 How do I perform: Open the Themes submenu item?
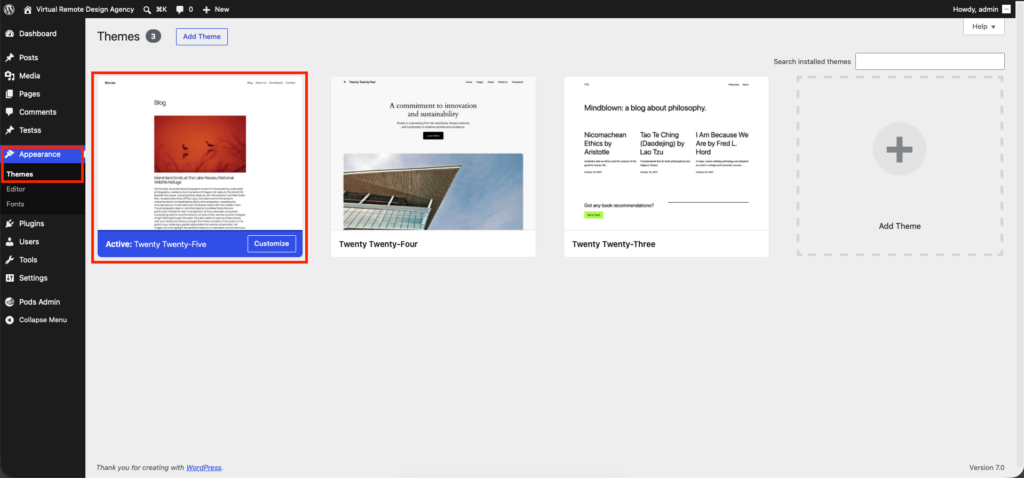pyautogui.click(x=20, y=174)
